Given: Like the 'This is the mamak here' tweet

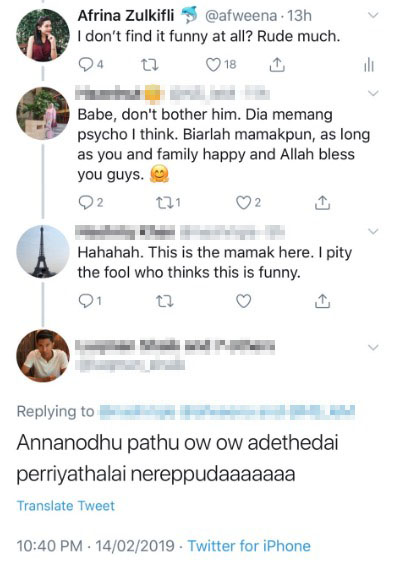Looking at the screenshot, I should coord(244,301).
